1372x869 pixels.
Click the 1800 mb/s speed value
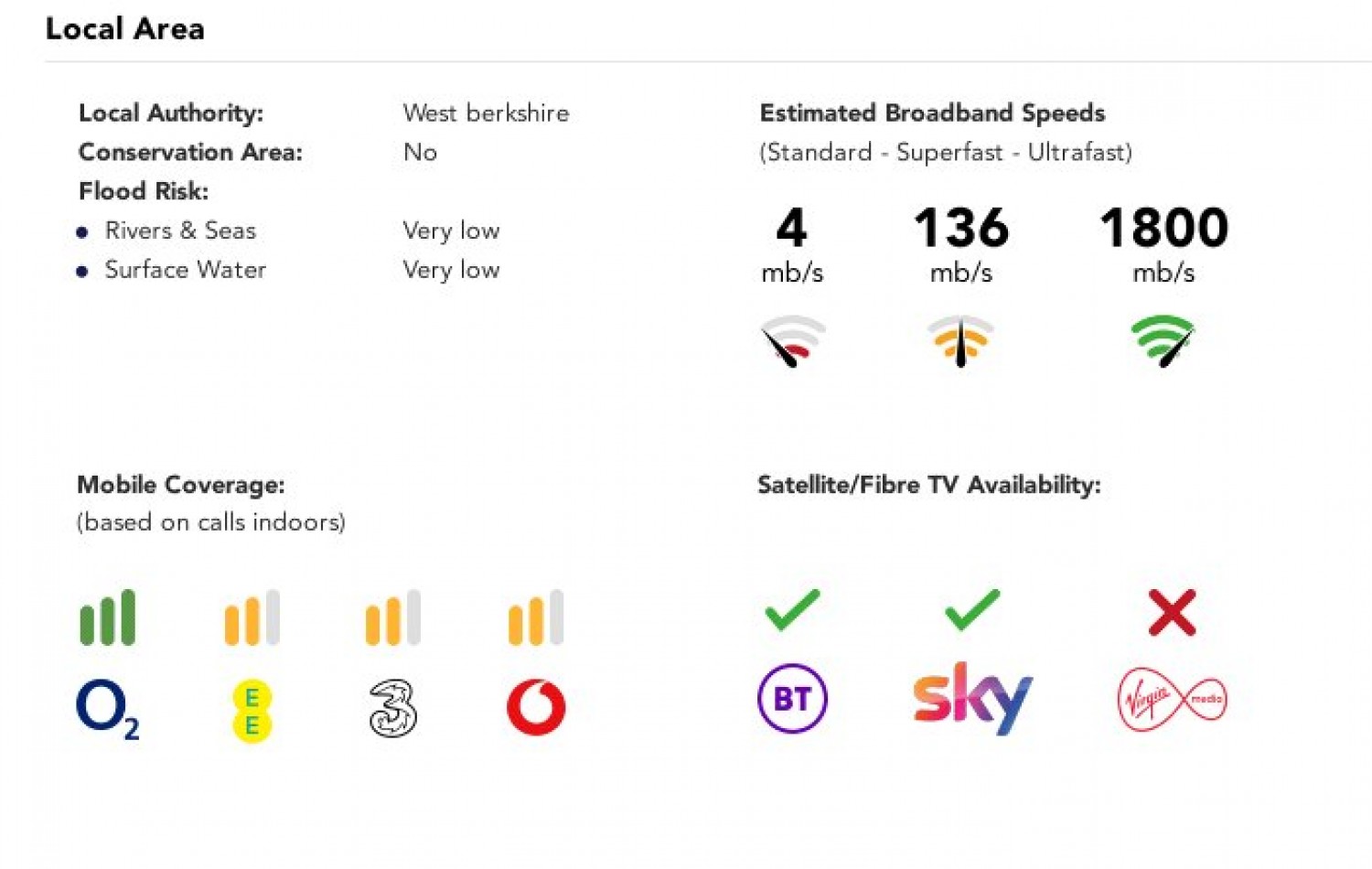(x=1163, y=229)
